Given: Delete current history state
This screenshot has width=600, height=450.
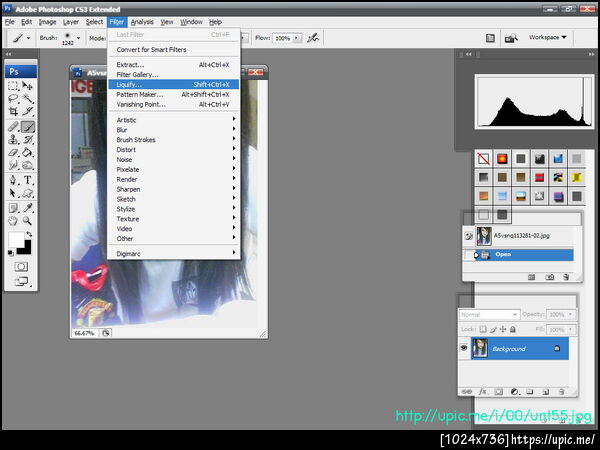Looking at the screenshot, I should pos(566,277).
